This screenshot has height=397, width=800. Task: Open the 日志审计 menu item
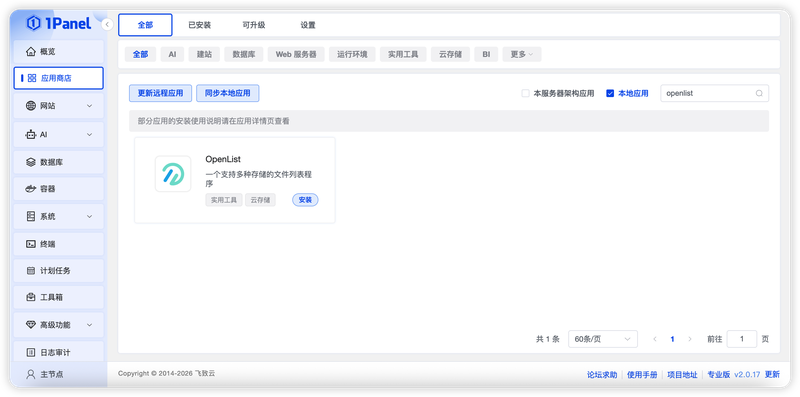coord(59,352)
